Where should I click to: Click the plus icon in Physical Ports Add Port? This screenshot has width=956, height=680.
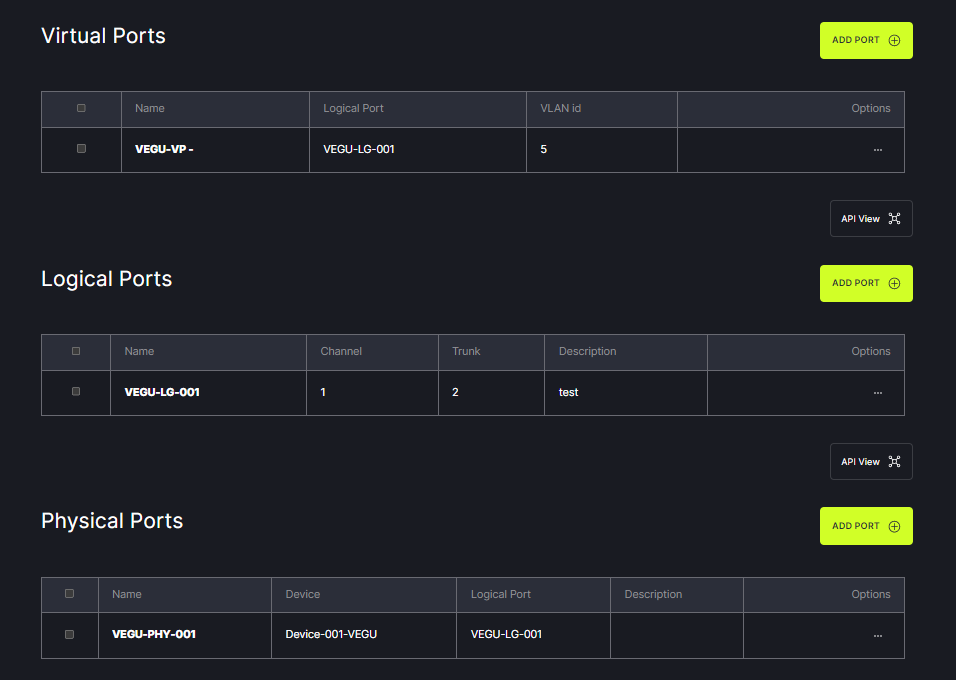[x=894, y=527]
